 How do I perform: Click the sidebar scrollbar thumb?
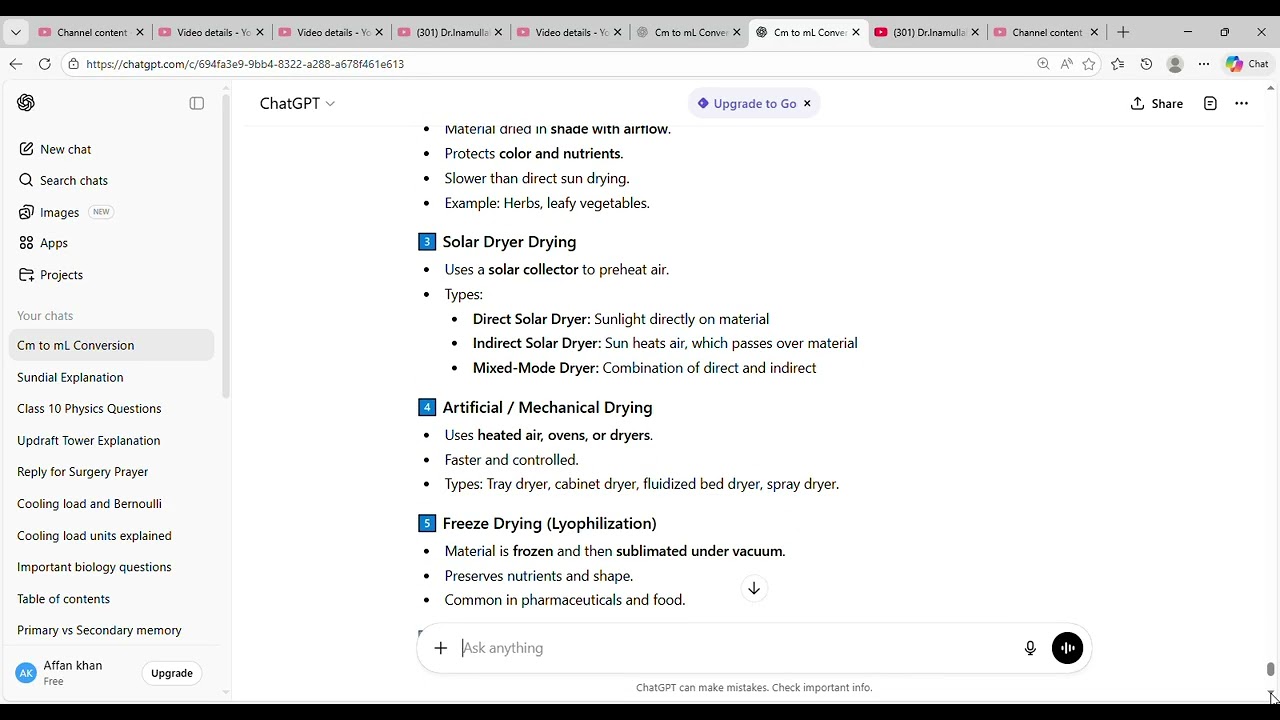pyautogui.click(x=226, y=245)
